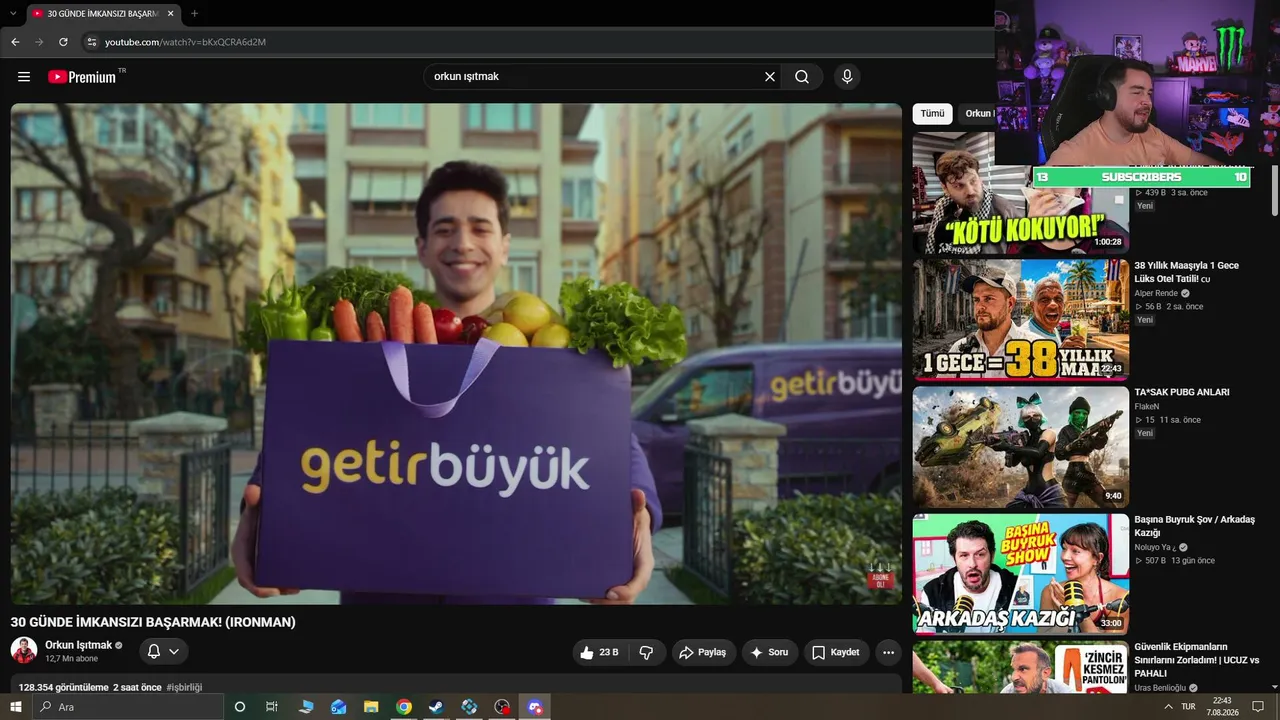Visit the Alper Rende channel

point(1156,294)
